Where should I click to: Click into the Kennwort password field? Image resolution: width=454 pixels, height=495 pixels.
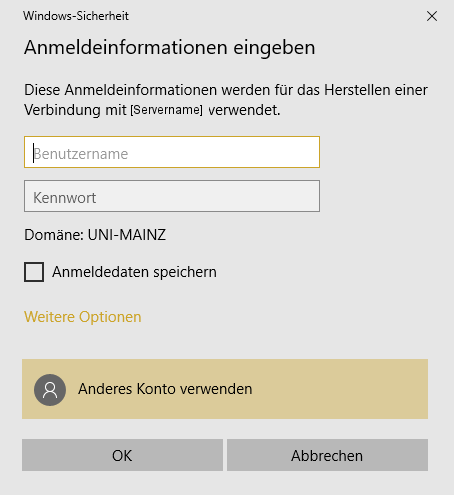(172, 196)
